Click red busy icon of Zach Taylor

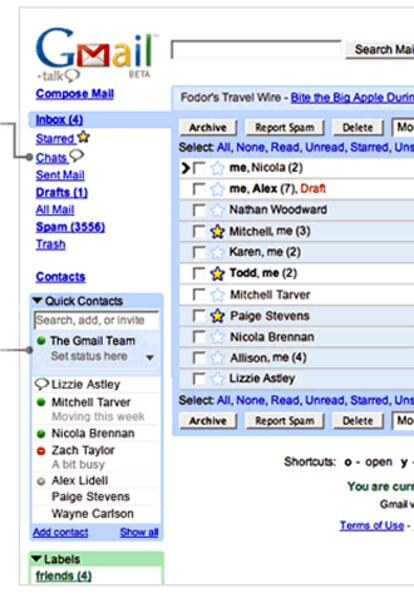41,451
